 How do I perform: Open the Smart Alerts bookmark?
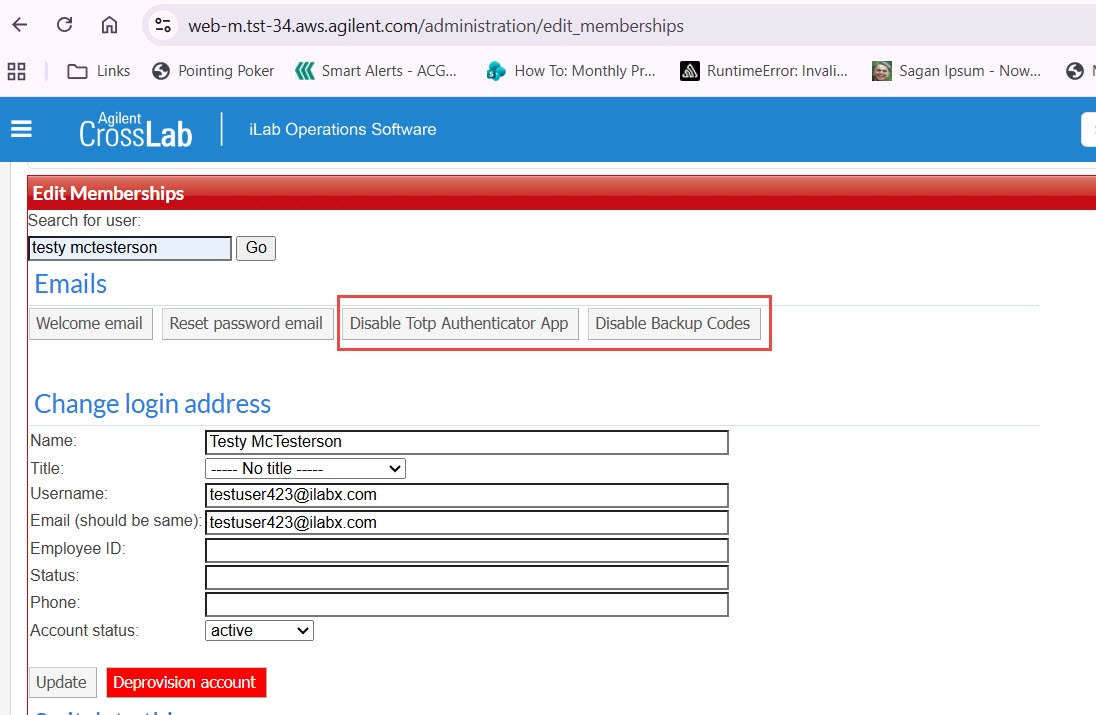pyautogui.click(x=376, y=71)
